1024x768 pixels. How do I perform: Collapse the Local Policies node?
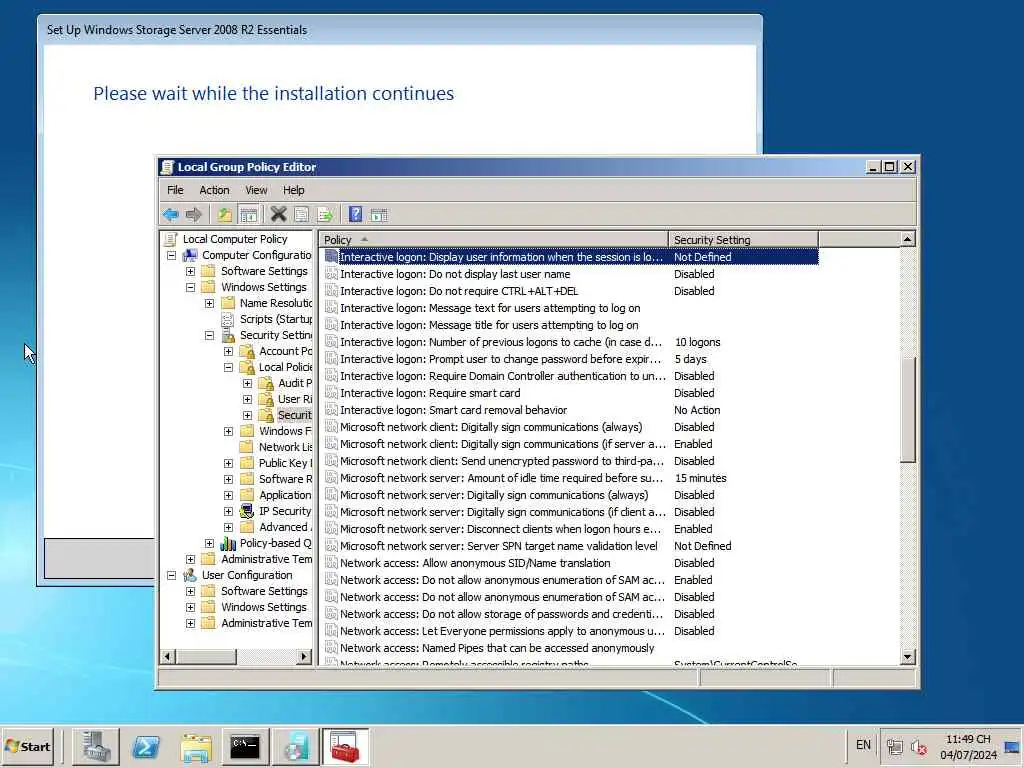(228, 367)
